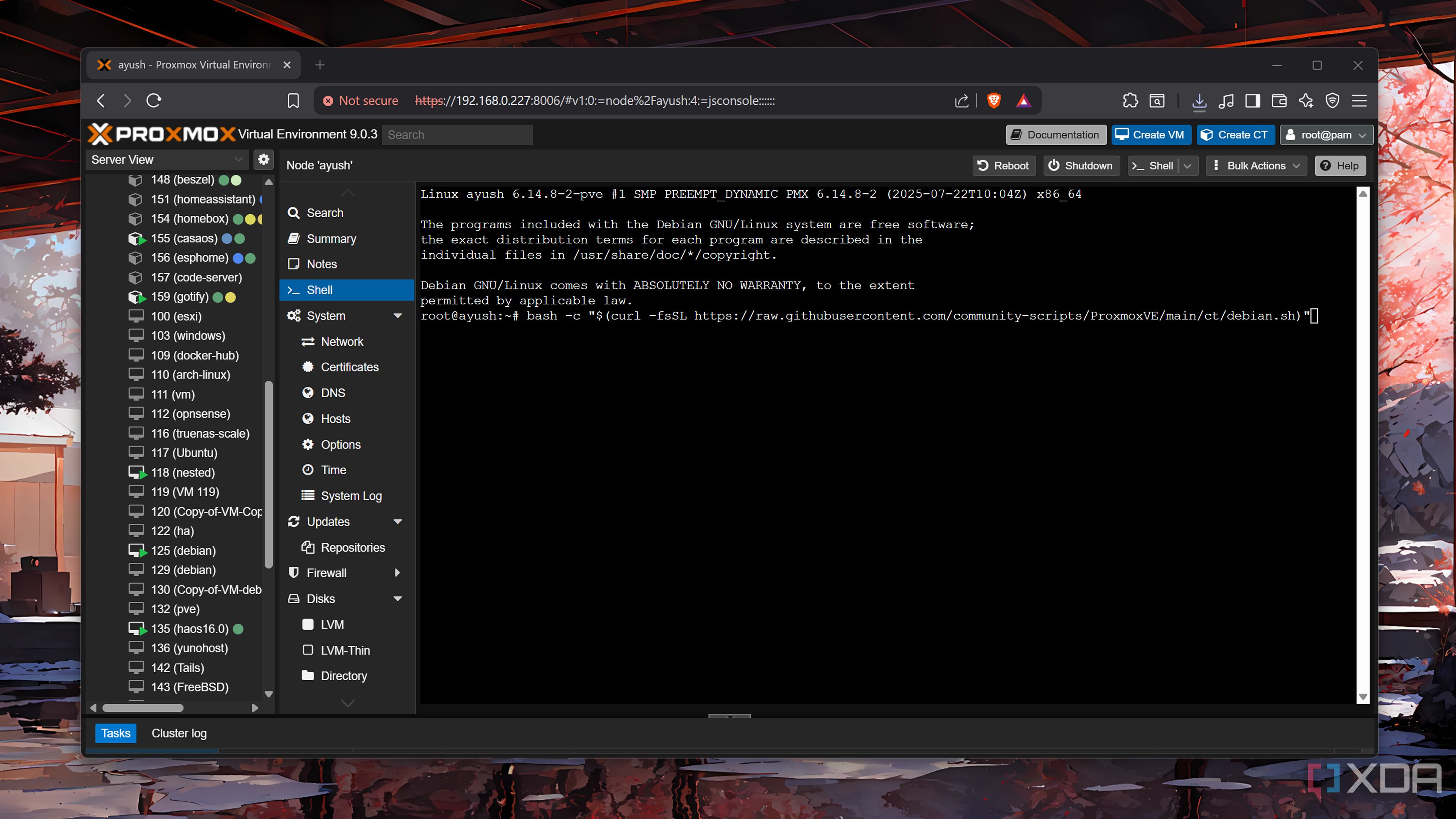
Task: Open Network under System
Action: pos(347,341)
